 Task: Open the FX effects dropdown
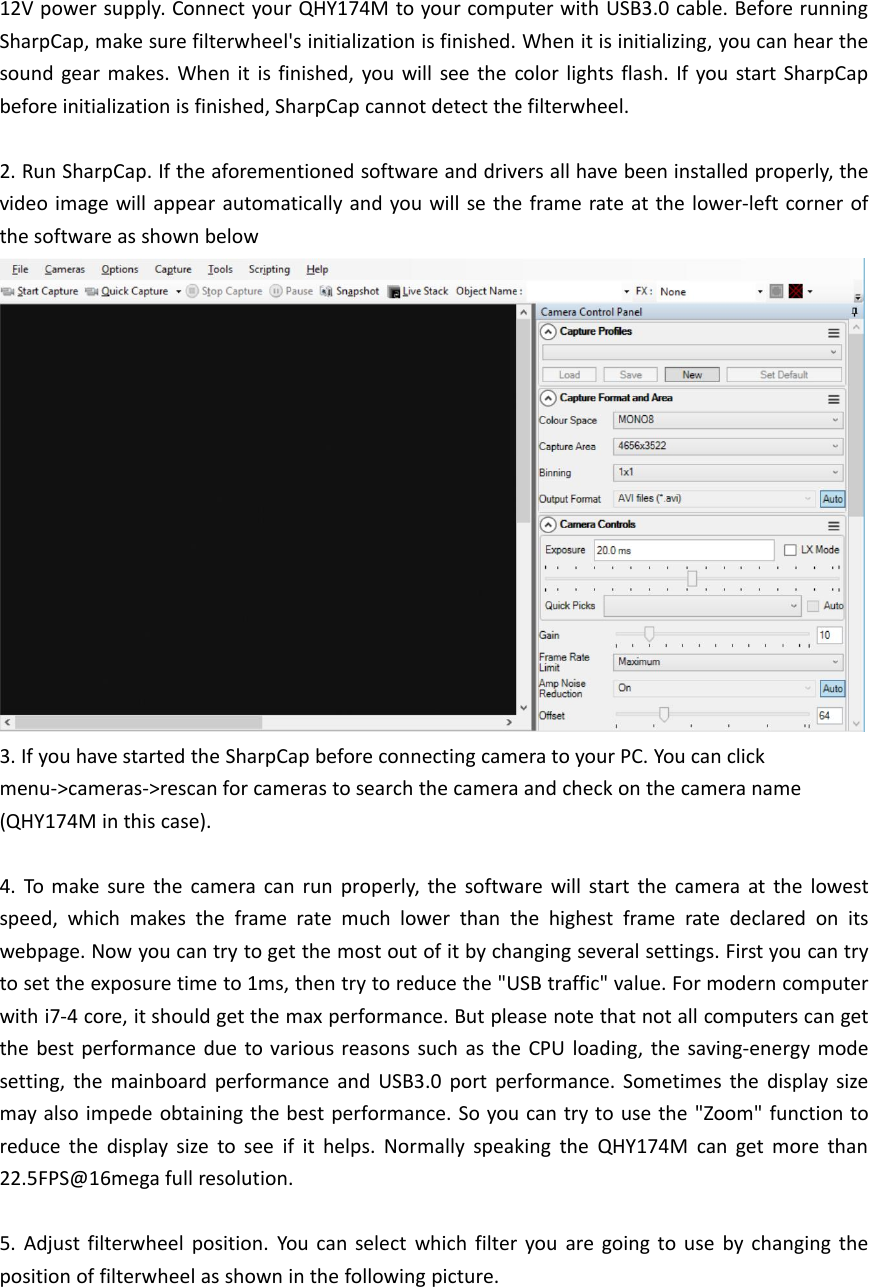pyautogui.click(x=711, y=292)
